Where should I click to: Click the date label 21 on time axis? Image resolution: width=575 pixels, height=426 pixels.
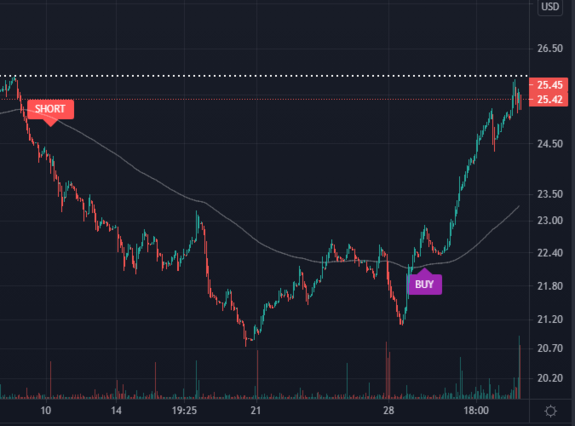tap(256, 410)
